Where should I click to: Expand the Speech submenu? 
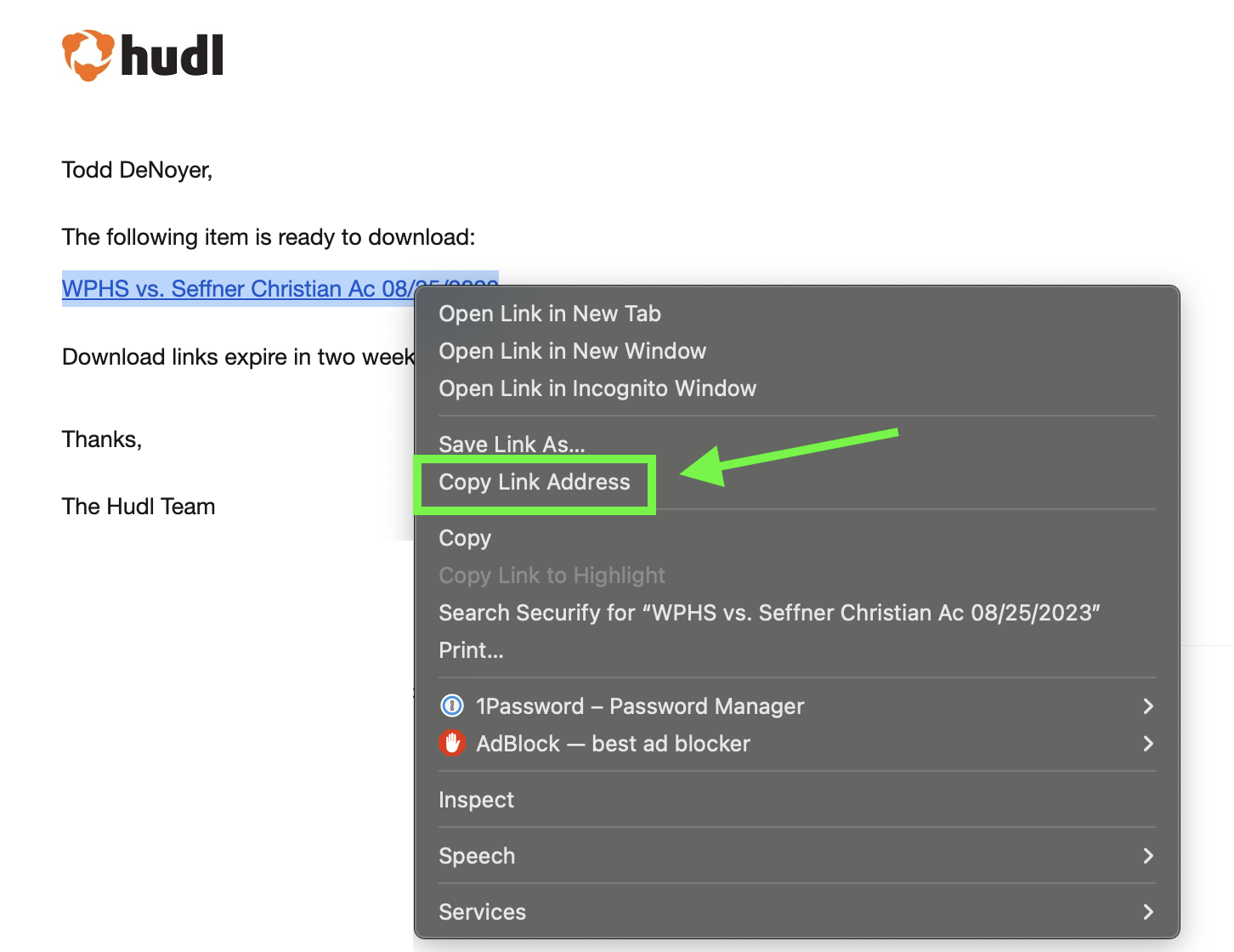coord(796,856)
